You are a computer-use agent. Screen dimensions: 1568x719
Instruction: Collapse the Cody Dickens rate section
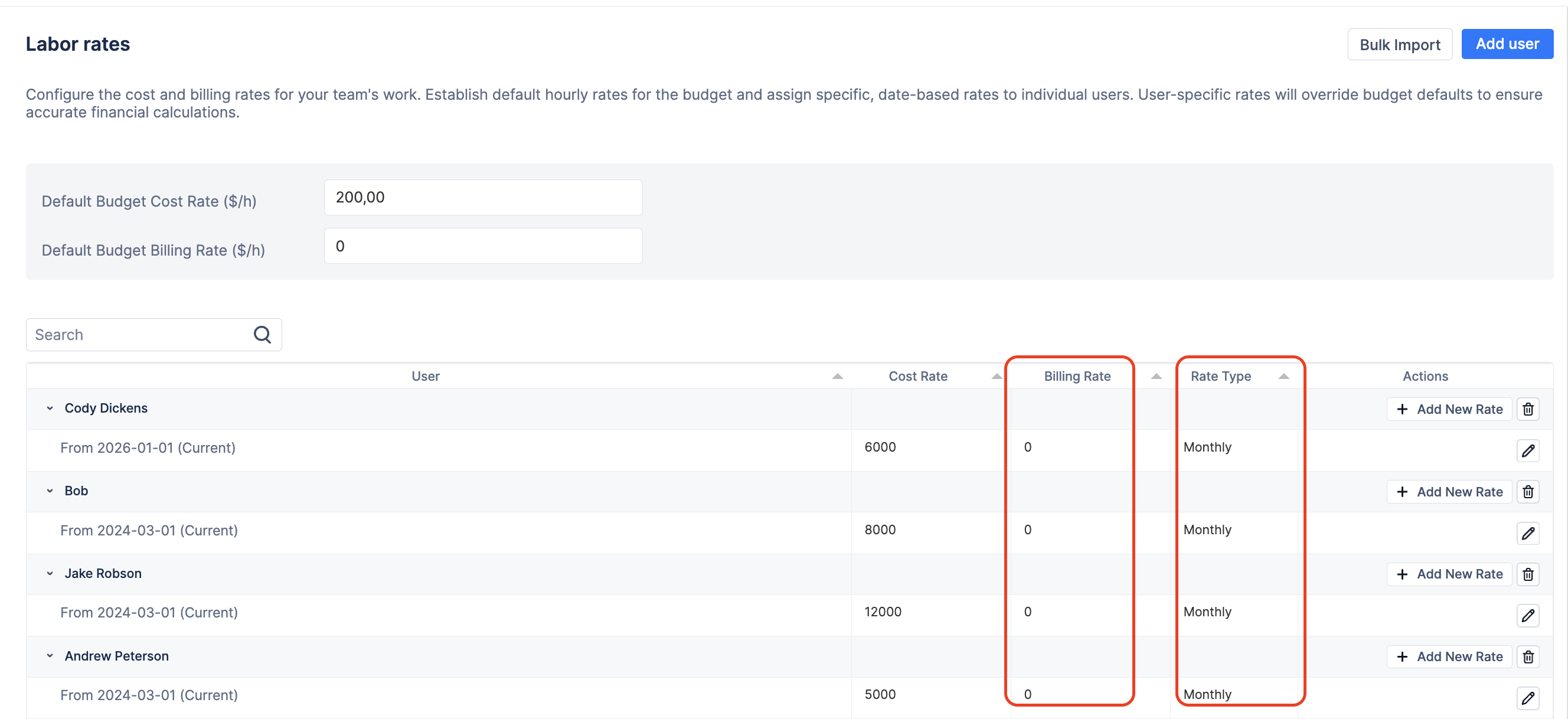click(x=50, y=408)
